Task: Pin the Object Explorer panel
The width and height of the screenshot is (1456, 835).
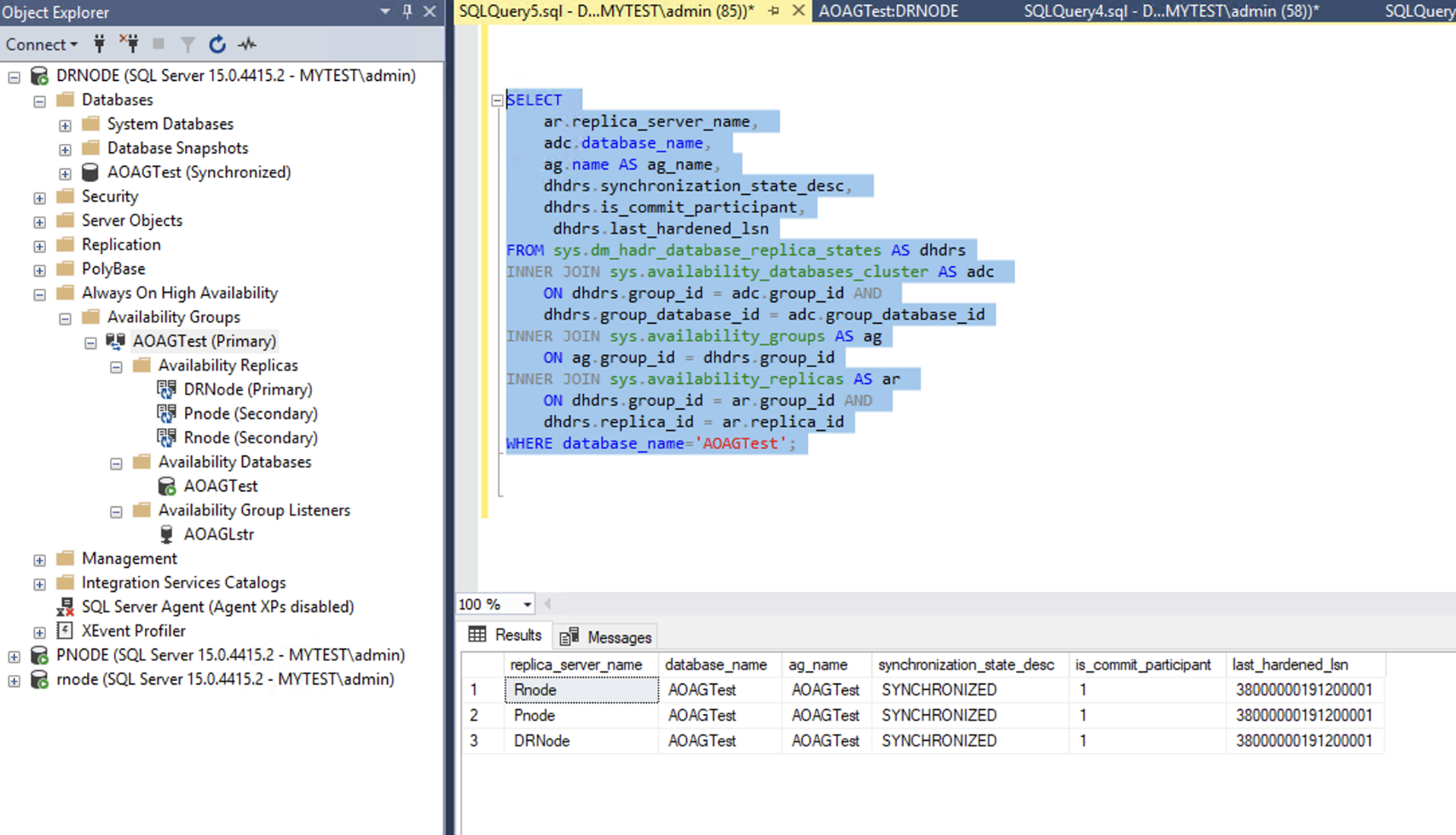Action: coord(407,12)
